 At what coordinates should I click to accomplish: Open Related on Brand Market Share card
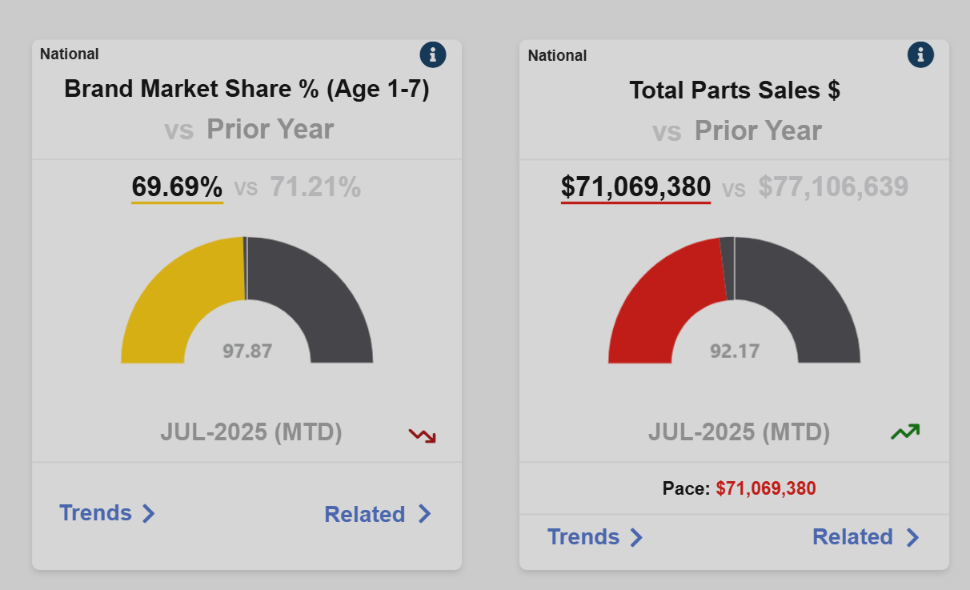coord(365,514)
